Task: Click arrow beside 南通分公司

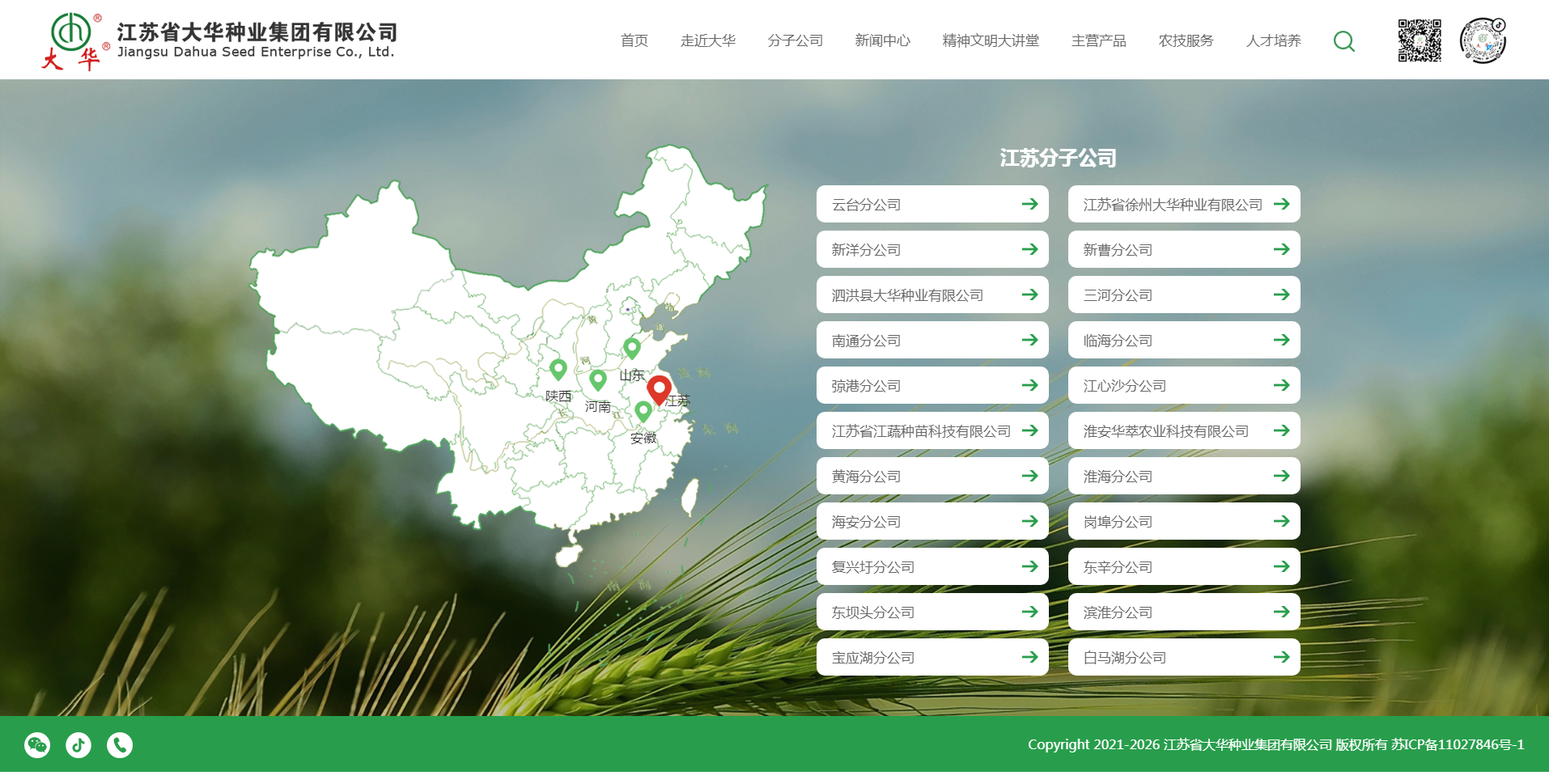Action: point(1029,341)
